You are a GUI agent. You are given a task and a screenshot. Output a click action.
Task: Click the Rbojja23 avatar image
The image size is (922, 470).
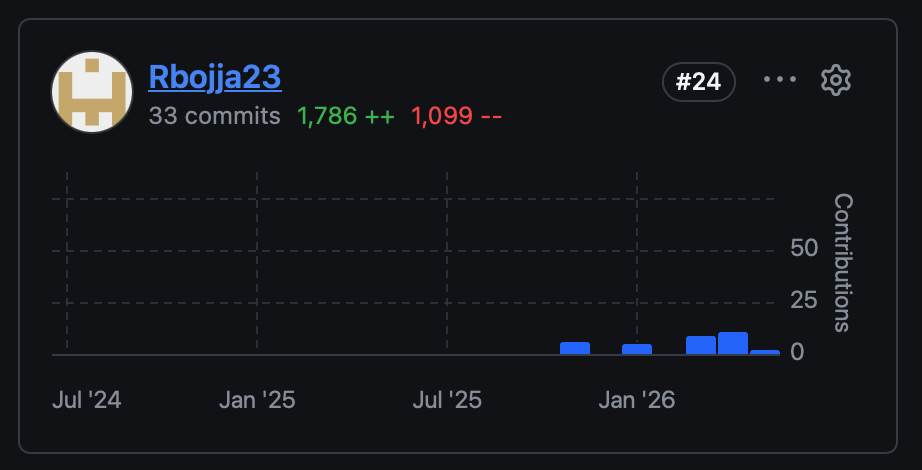[x=92, y=92]
